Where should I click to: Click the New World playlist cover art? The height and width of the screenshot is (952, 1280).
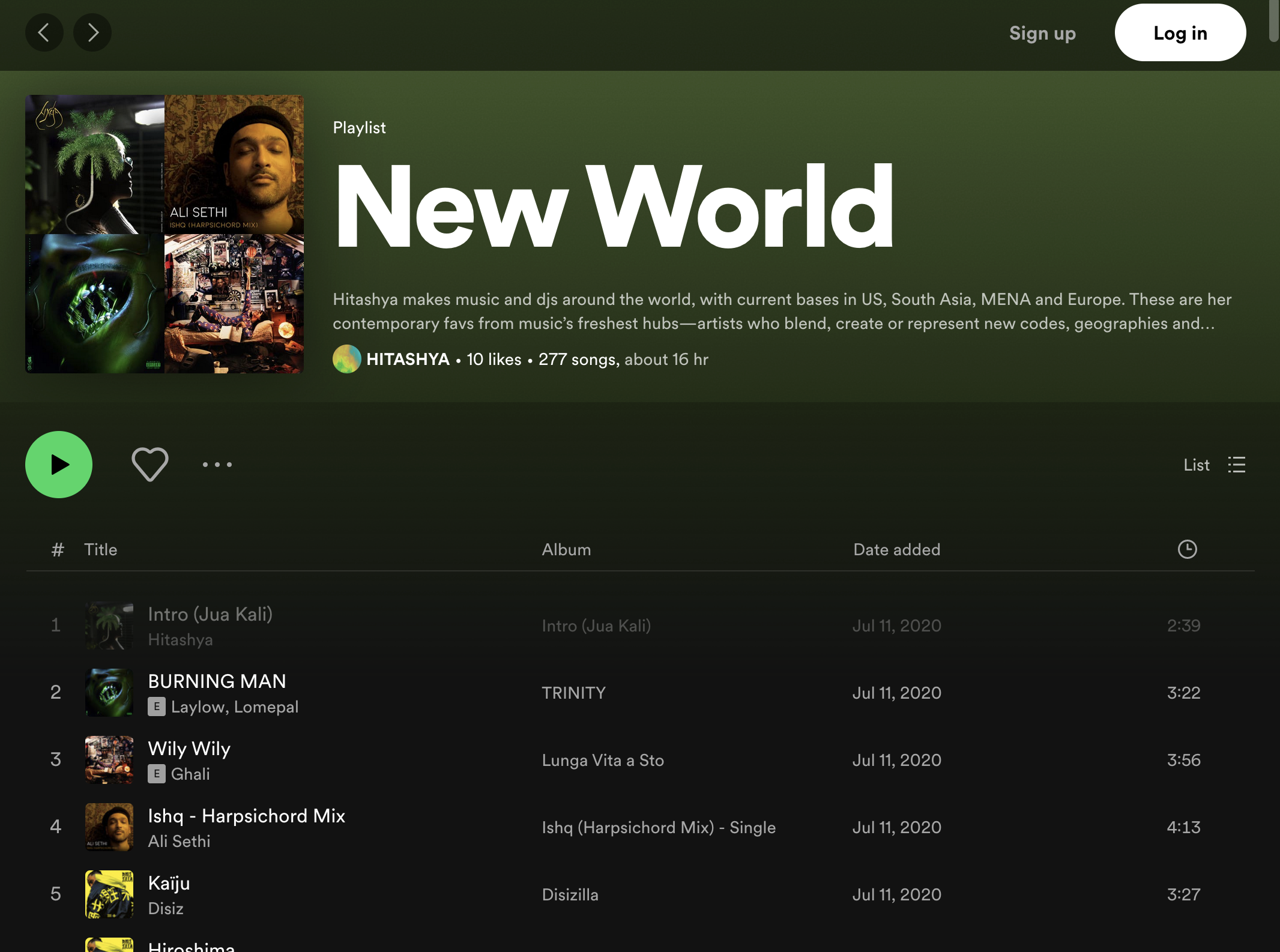[x=165, y=234]
